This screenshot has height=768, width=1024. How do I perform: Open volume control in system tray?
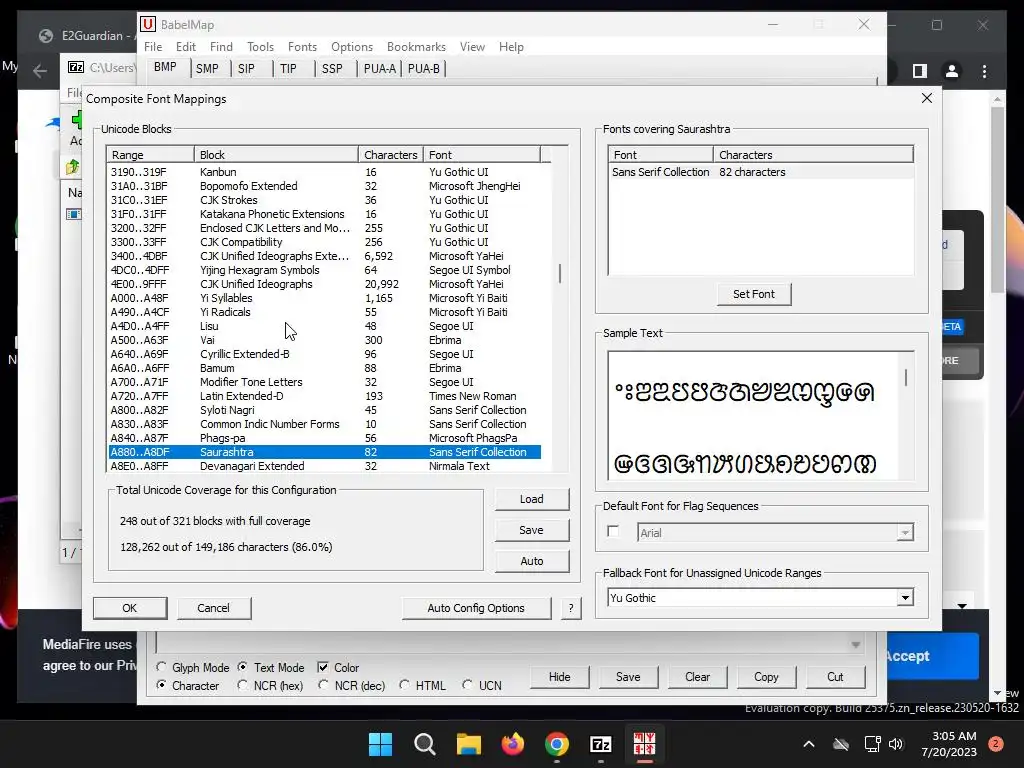tap(896, 744)
